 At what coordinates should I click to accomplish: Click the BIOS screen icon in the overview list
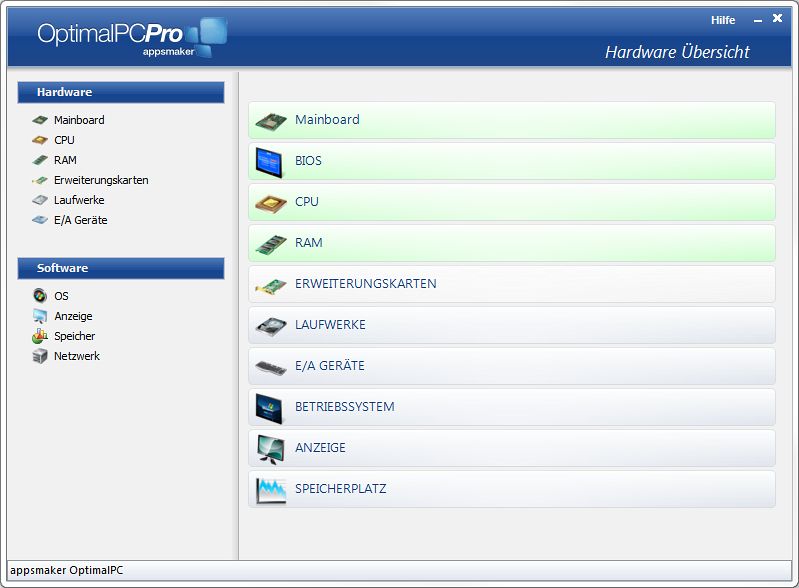269,162
